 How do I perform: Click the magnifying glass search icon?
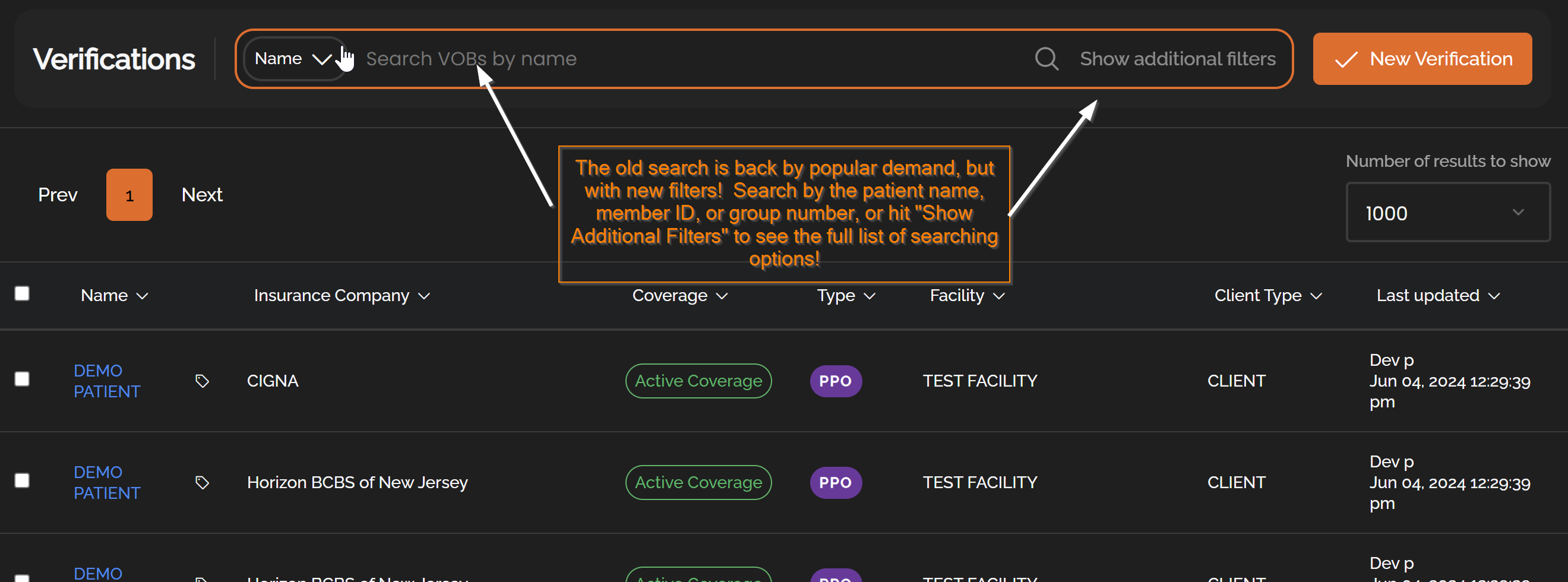click(1047, 59)
